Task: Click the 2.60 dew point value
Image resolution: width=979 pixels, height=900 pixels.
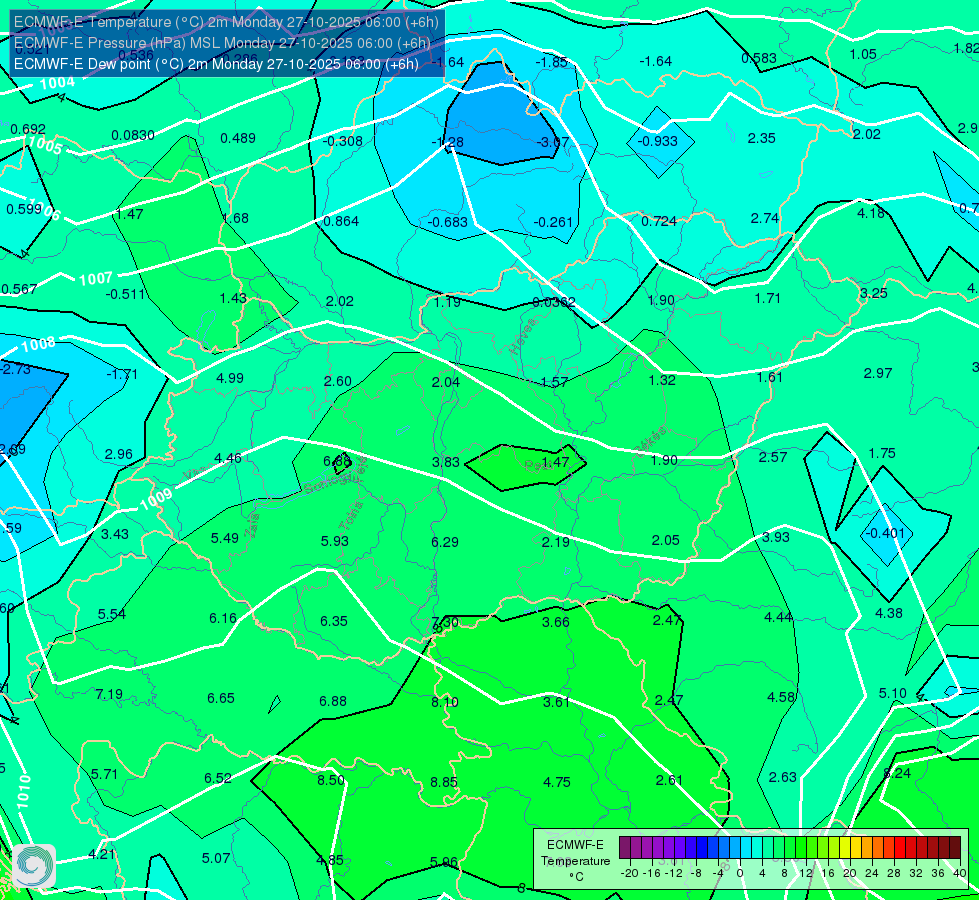Action: tap(338, 381)
